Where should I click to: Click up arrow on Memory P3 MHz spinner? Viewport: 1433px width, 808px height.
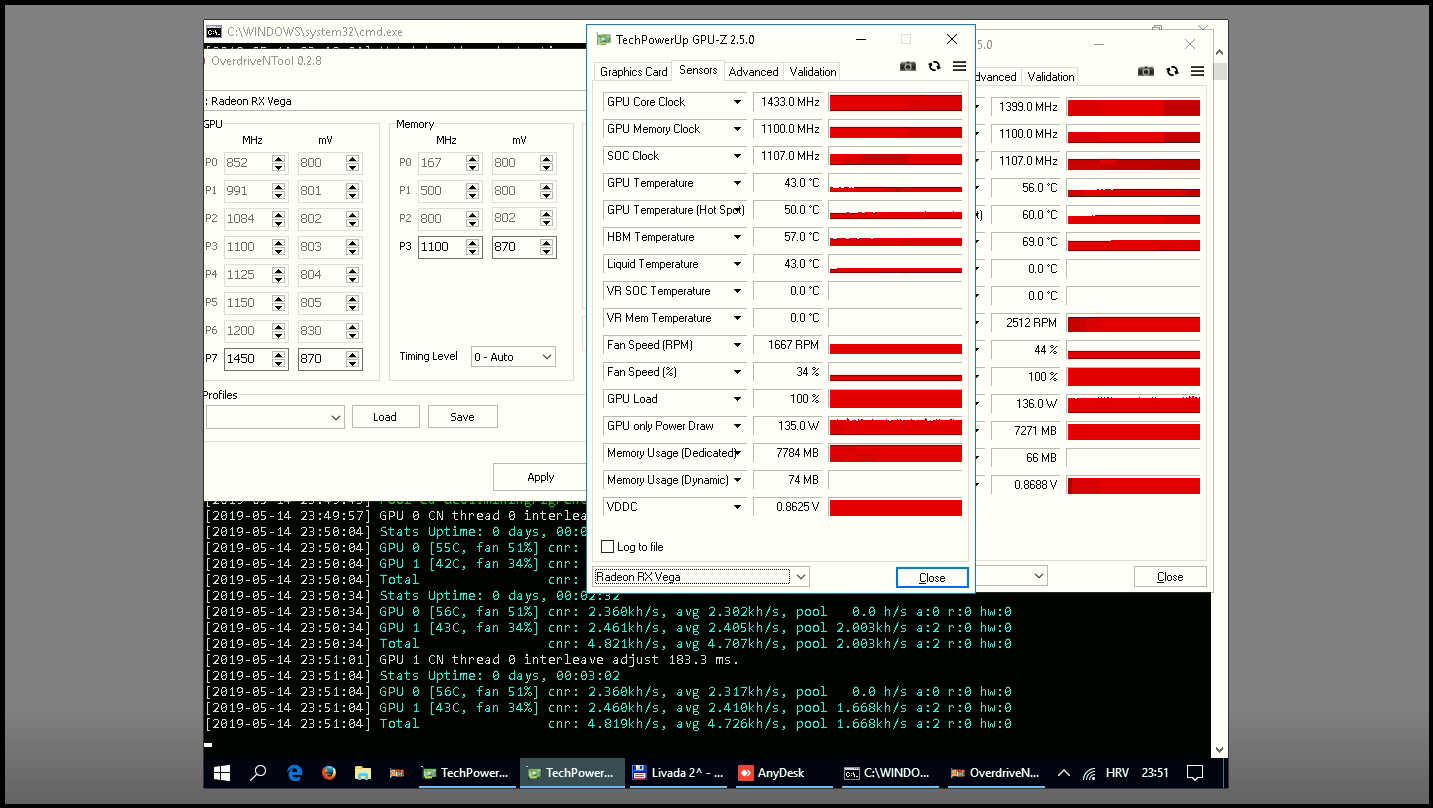pyautogui.click(x=473, y=242)
